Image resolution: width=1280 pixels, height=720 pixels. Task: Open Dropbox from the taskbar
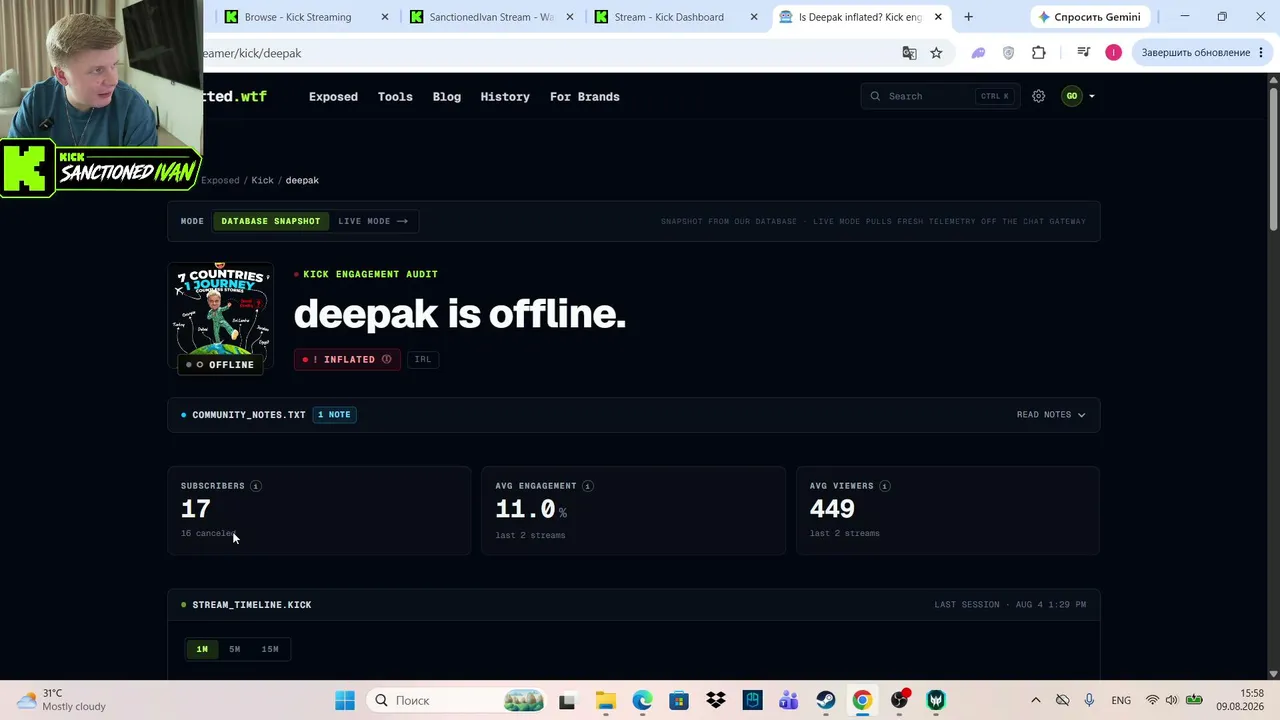(716, 700)
